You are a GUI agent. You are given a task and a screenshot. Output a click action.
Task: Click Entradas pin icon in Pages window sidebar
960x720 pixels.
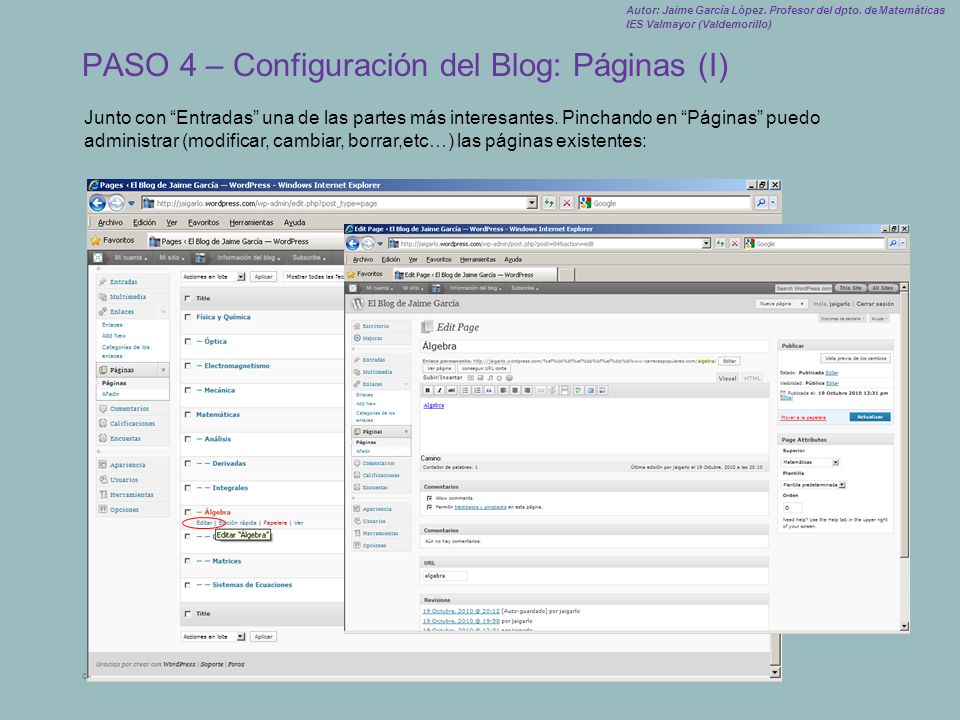pyautogui.click(x=103, y=282)
